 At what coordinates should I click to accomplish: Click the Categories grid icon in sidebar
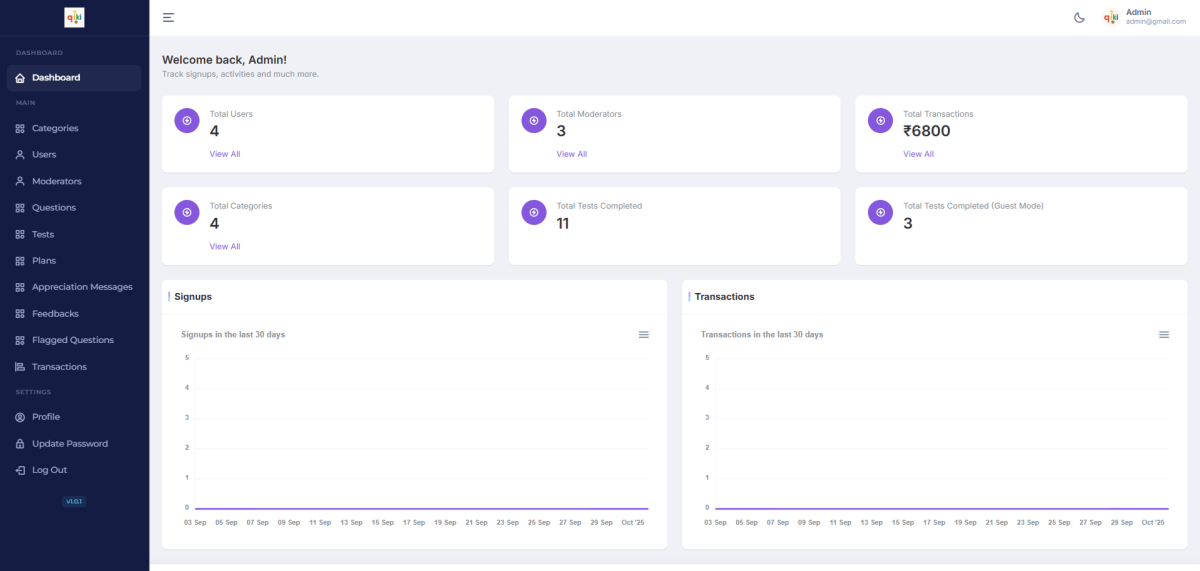point(20,128)
